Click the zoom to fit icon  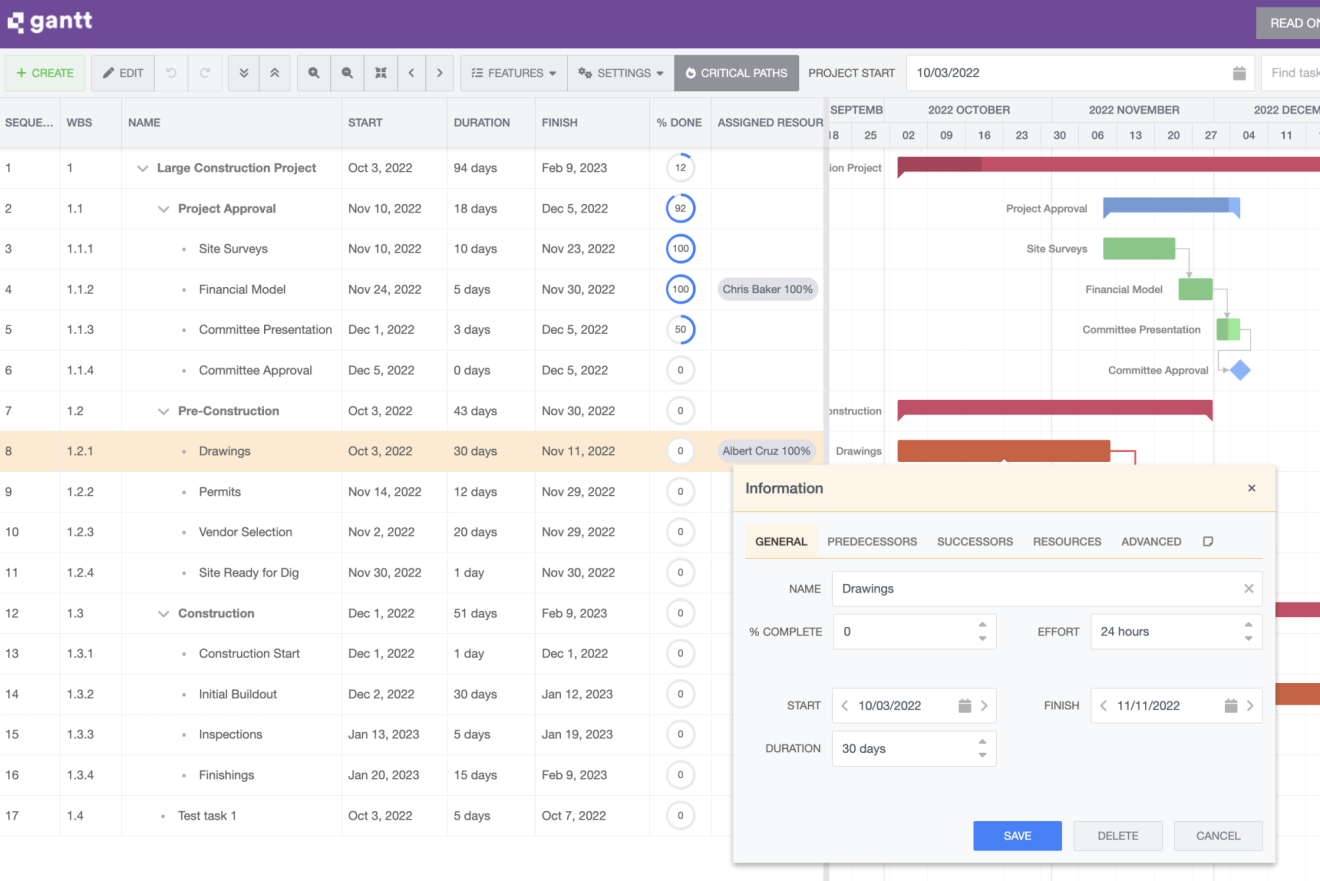tap(380, 73)
